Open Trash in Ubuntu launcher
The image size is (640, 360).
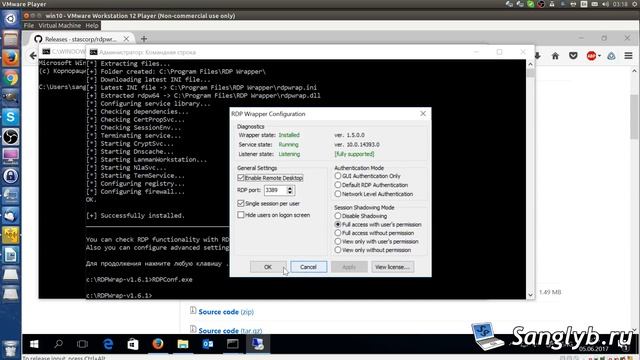11,349
